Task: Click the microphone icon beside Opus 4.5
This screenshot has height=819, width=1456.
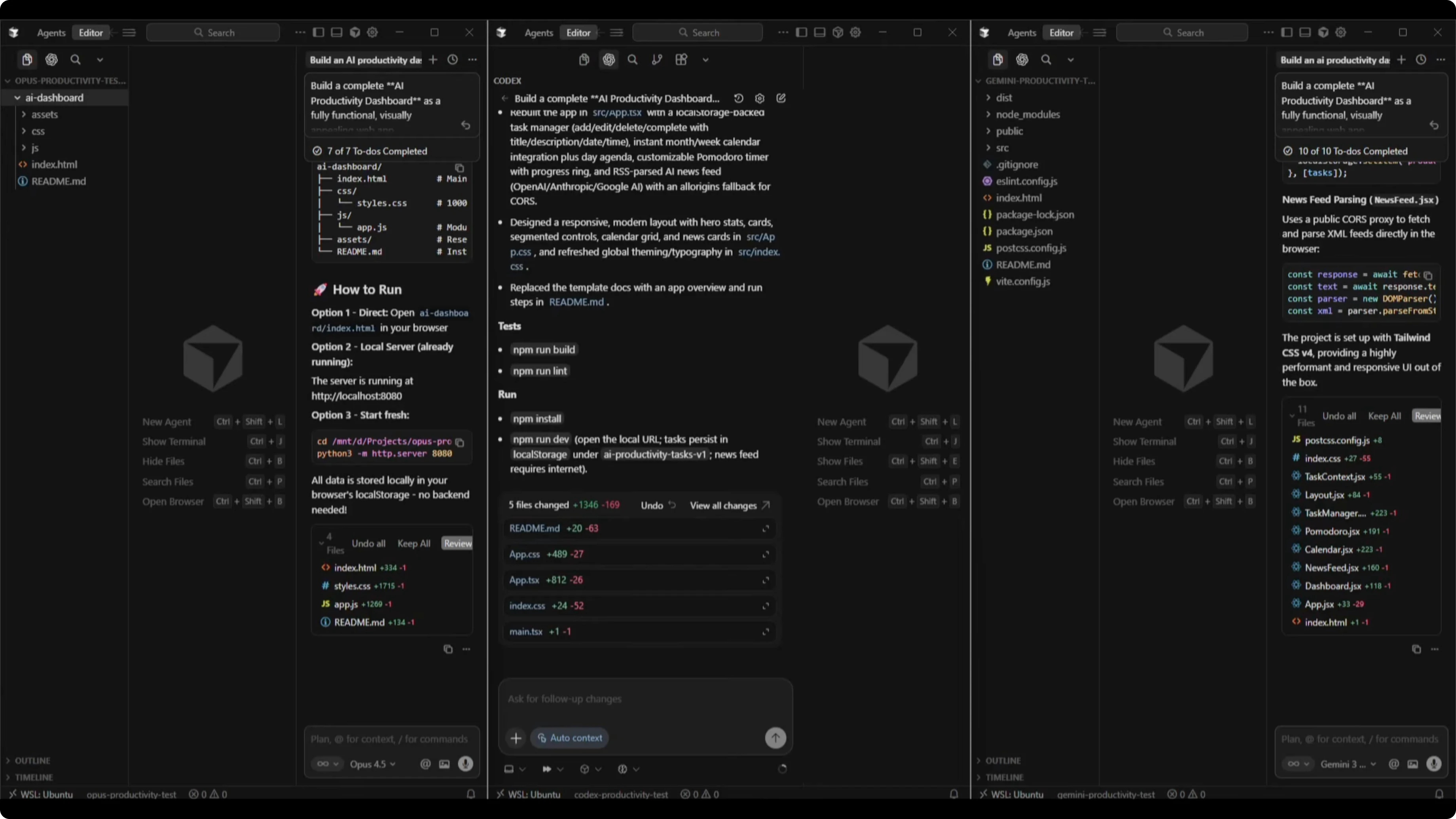Action: [465, 764]
